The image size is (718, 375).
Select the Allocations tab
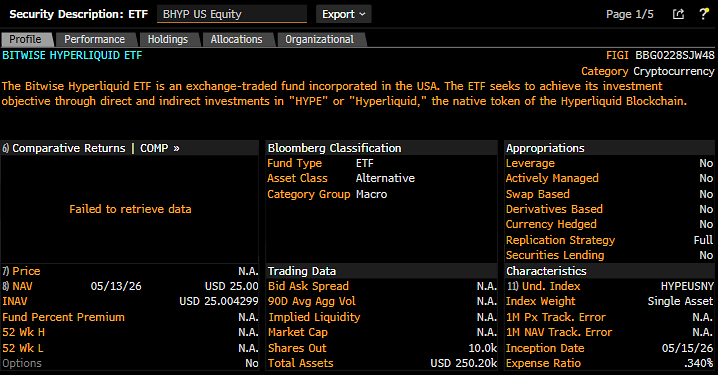point(236,39)
